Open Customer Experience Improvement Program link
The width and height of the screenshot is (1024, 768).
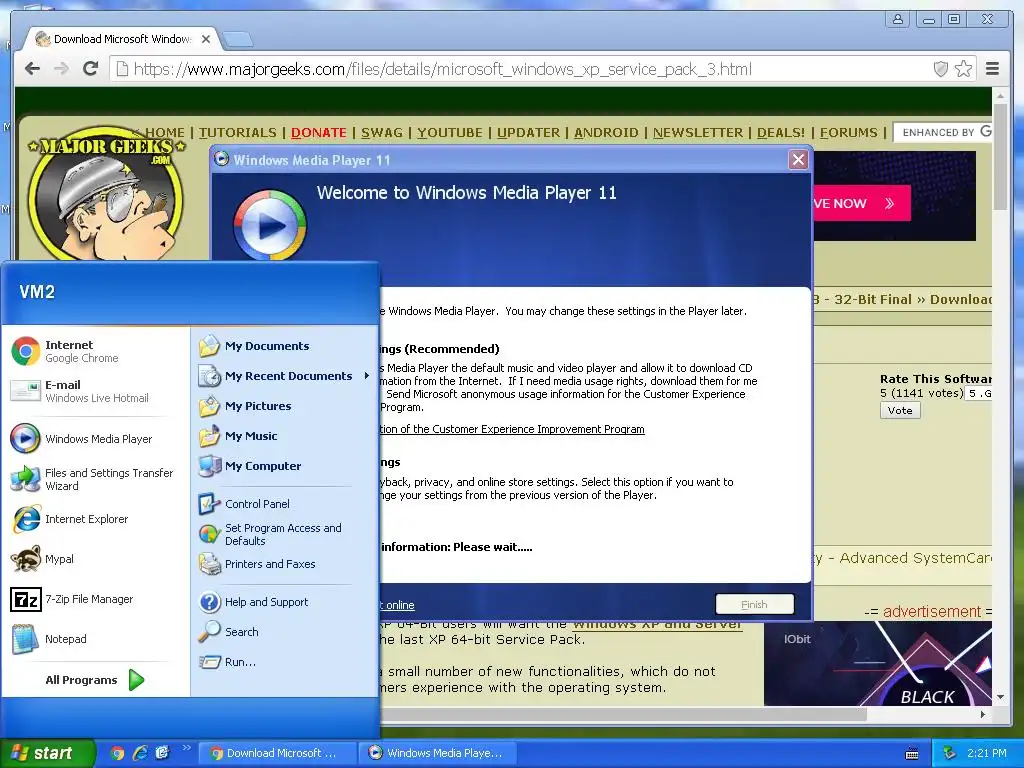click(x=513, y=429)
